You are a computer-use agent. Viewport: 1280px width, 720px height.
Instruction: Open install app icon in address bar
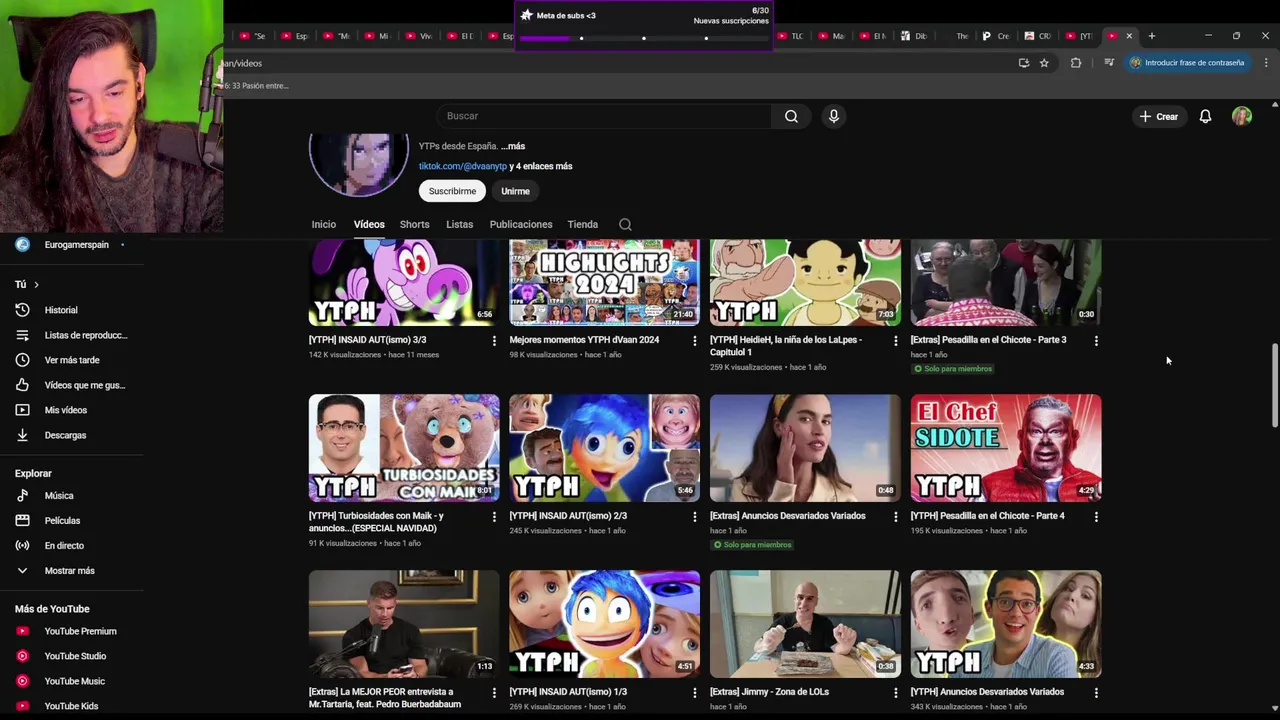(1023, 63)
